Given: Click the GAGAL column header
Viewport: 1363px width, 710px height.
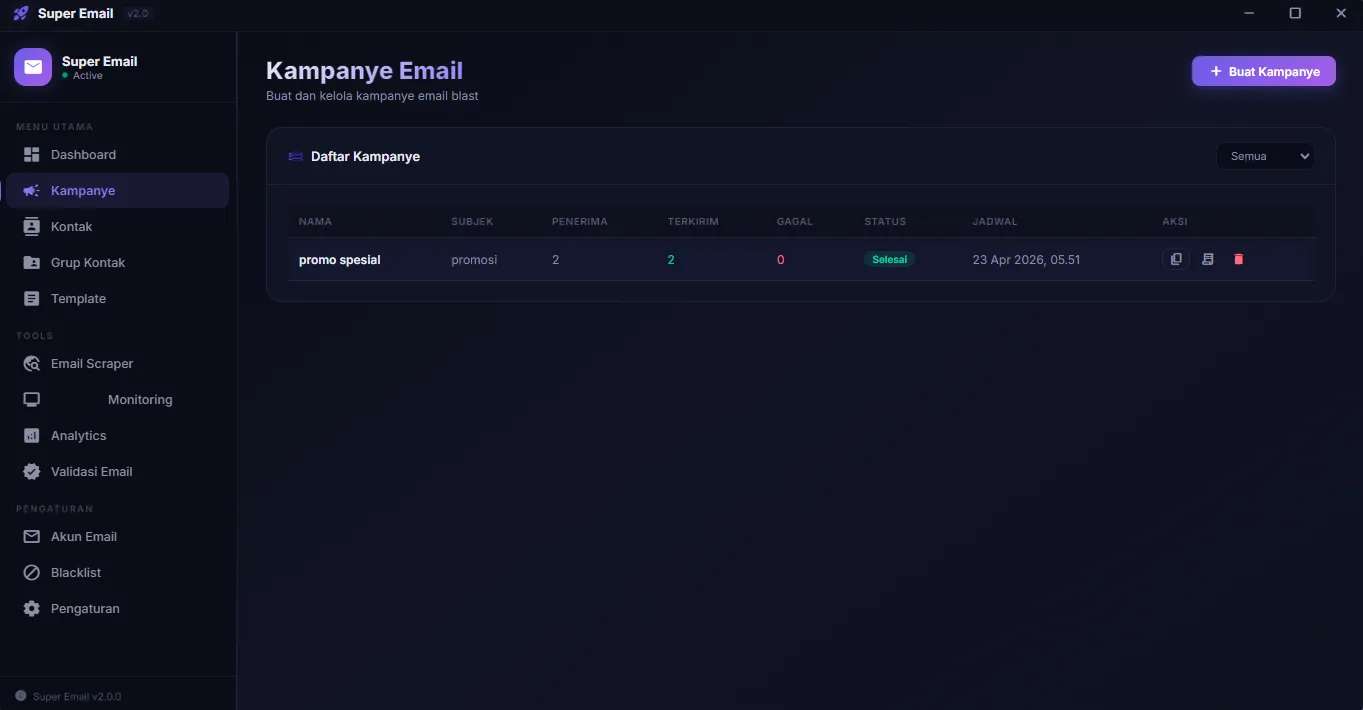Looking at the screenshot, I should (x=795, y=221).
